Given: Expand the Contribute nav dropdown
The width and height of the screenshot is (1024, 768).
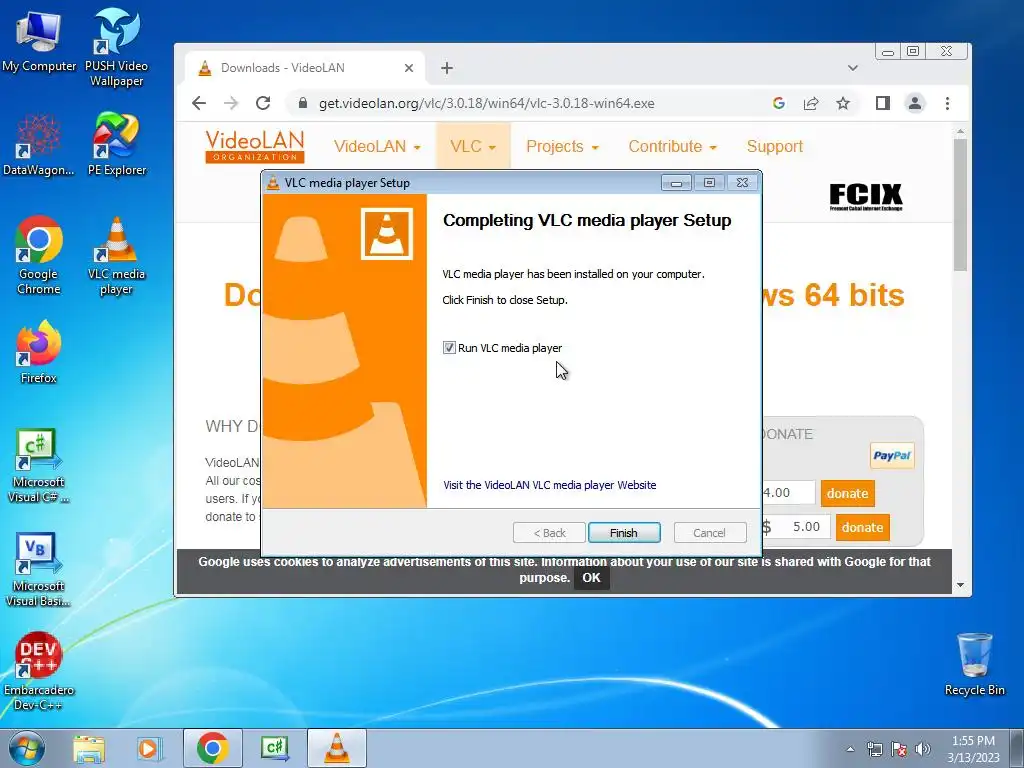Looking at the screenshot, I should click(673, 146).
